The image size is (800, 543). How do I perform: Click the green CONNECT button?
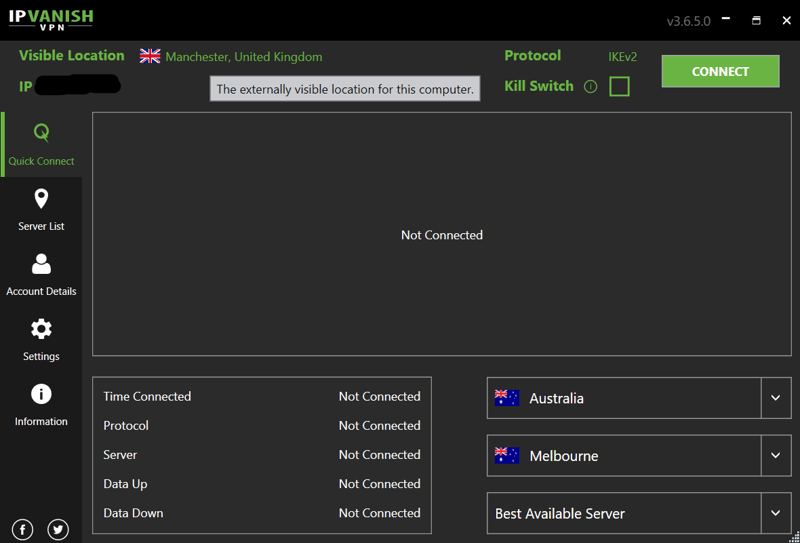pos(720,71)
